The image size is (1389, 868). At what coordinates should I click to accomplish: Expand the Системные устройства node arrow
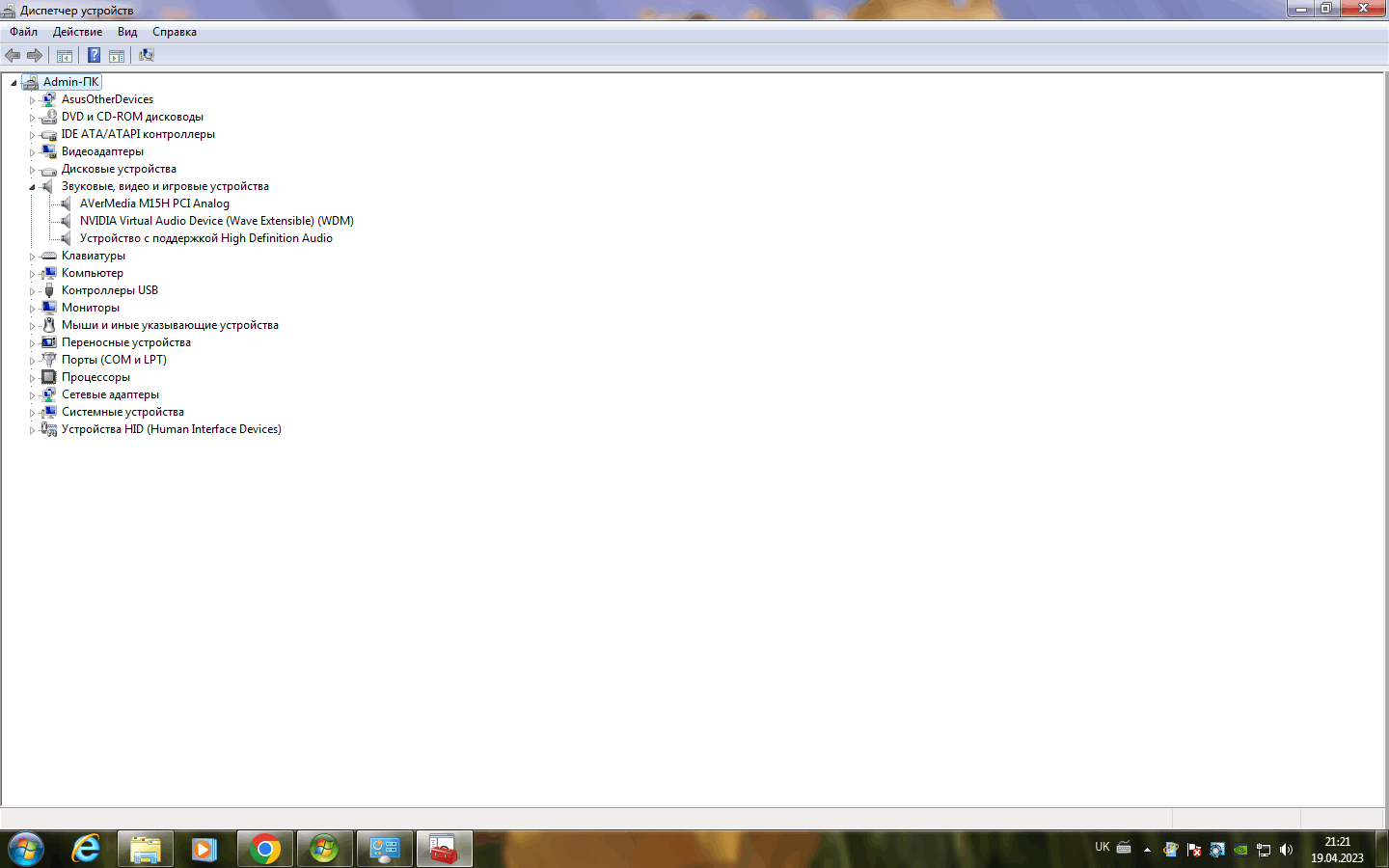coord(32,413)
